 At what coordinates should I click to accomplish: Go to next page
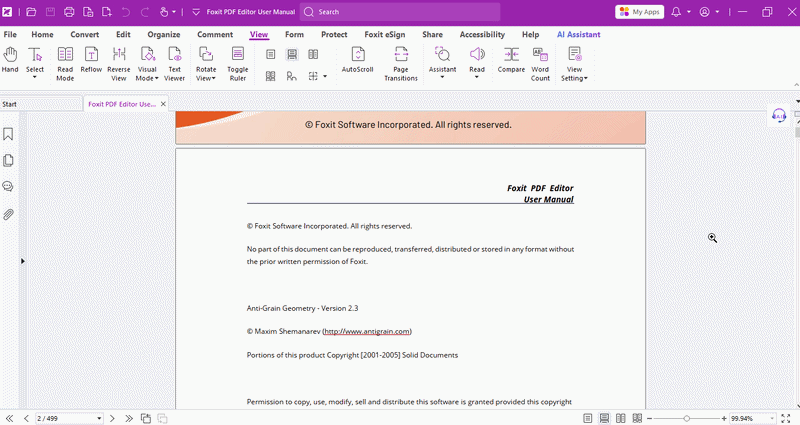click(112, 418)
